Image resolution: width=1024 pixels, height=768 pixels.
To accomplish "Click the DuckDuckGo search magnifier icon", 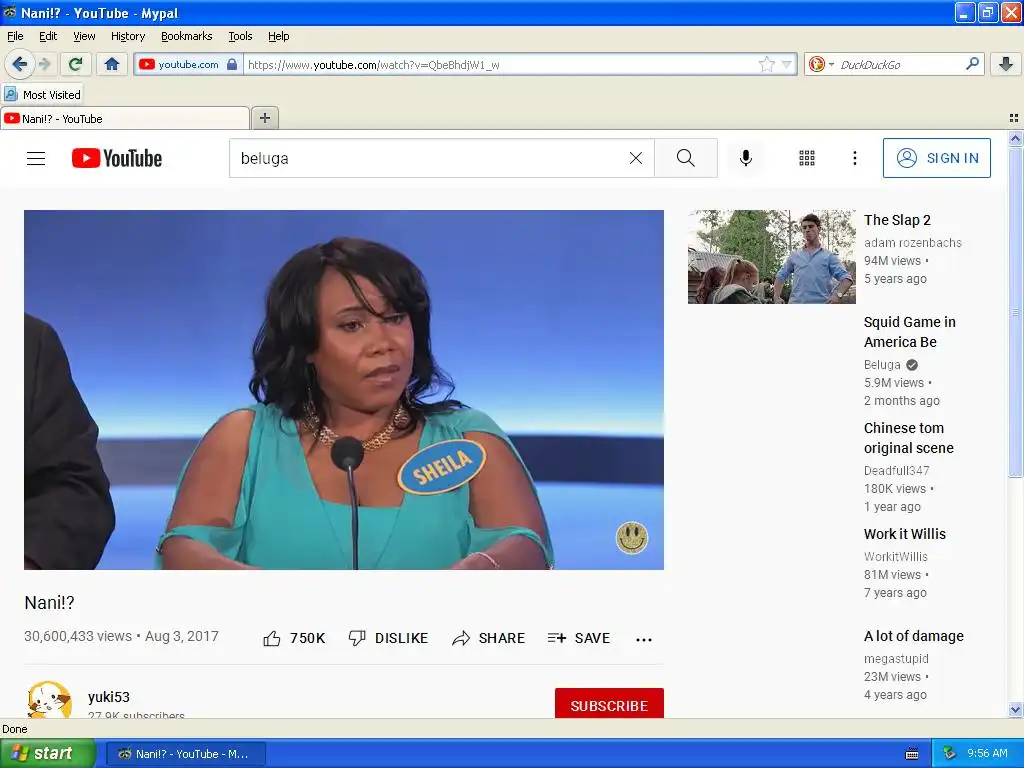I will point(972,64).
